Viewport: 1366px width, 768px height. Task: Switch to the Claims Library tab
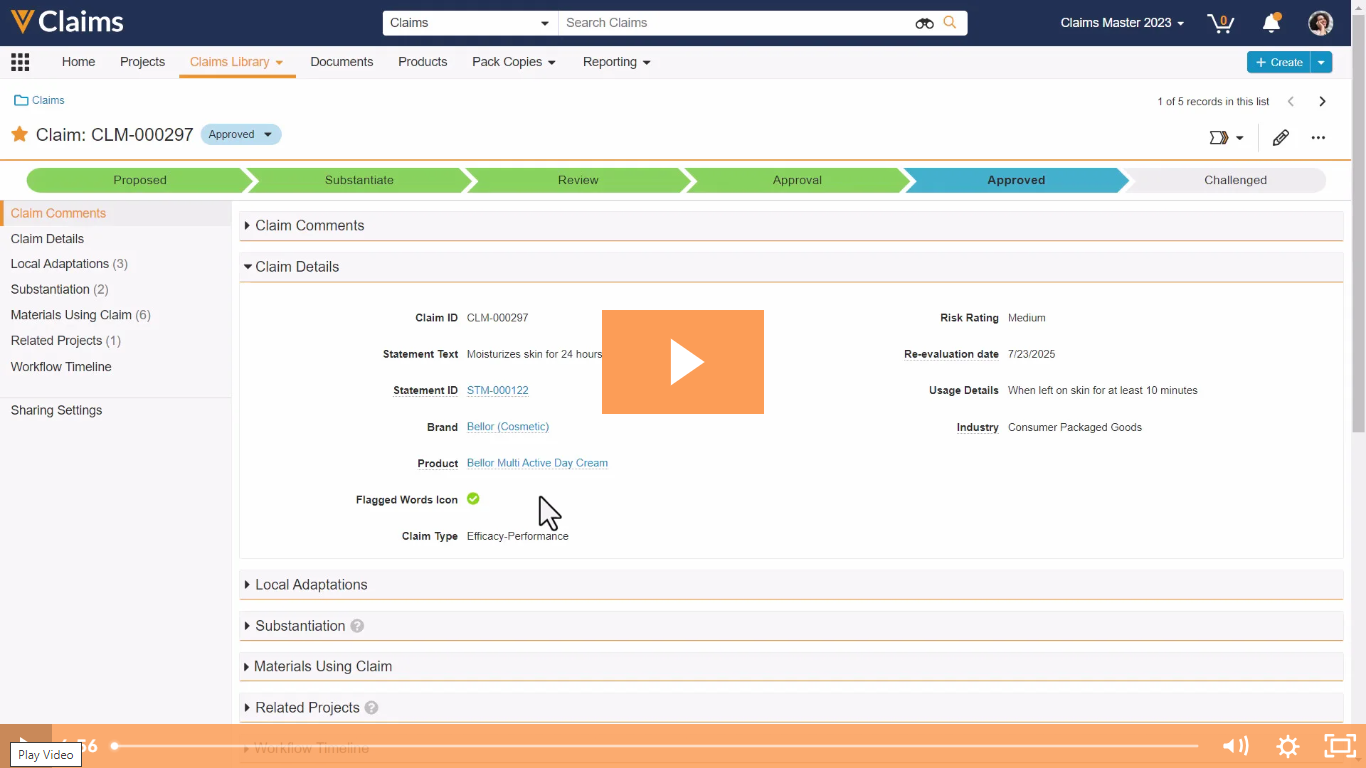tap(230, 61)
